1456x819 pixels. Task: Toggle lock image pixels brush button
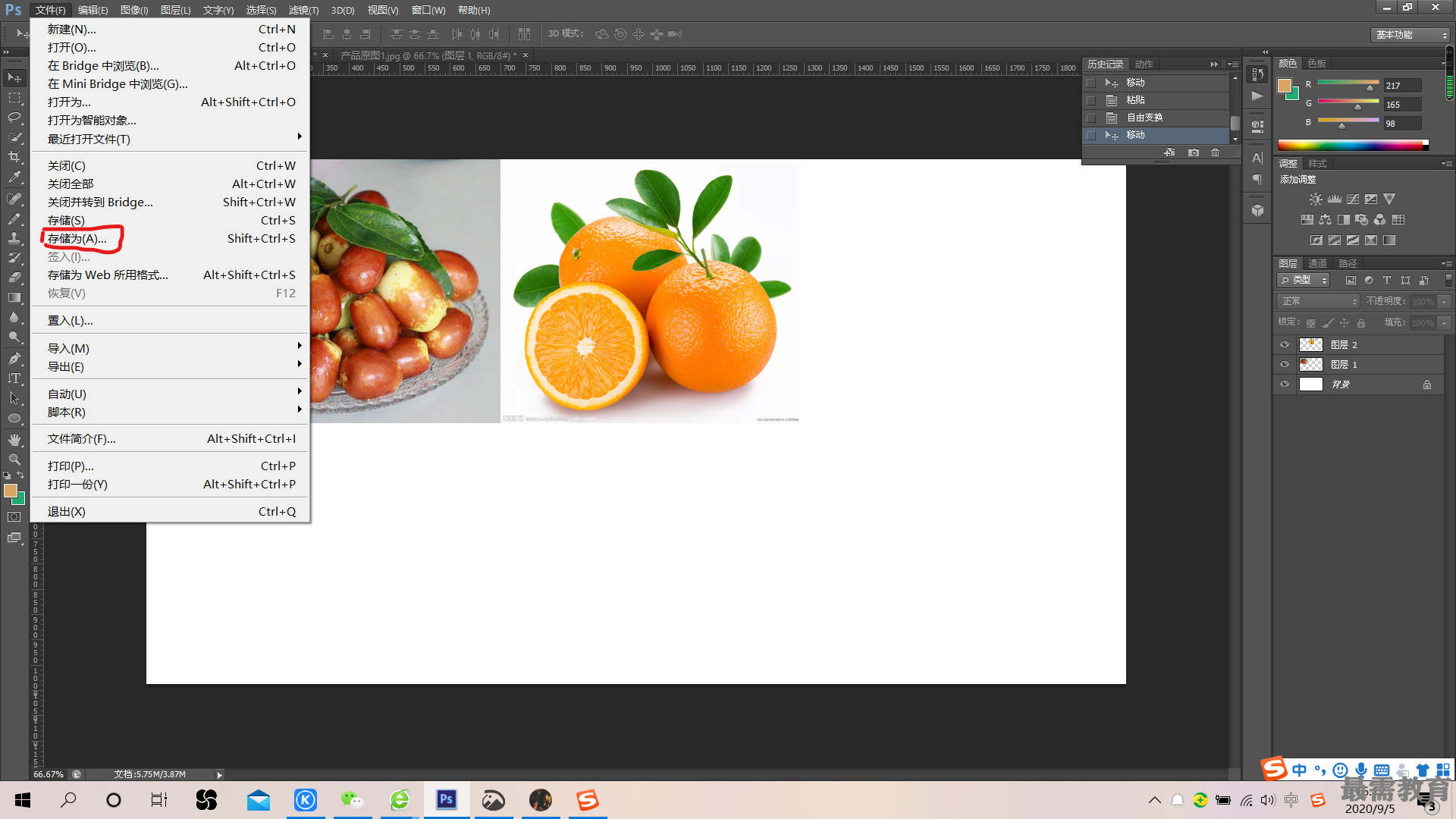pos(1328,323)
